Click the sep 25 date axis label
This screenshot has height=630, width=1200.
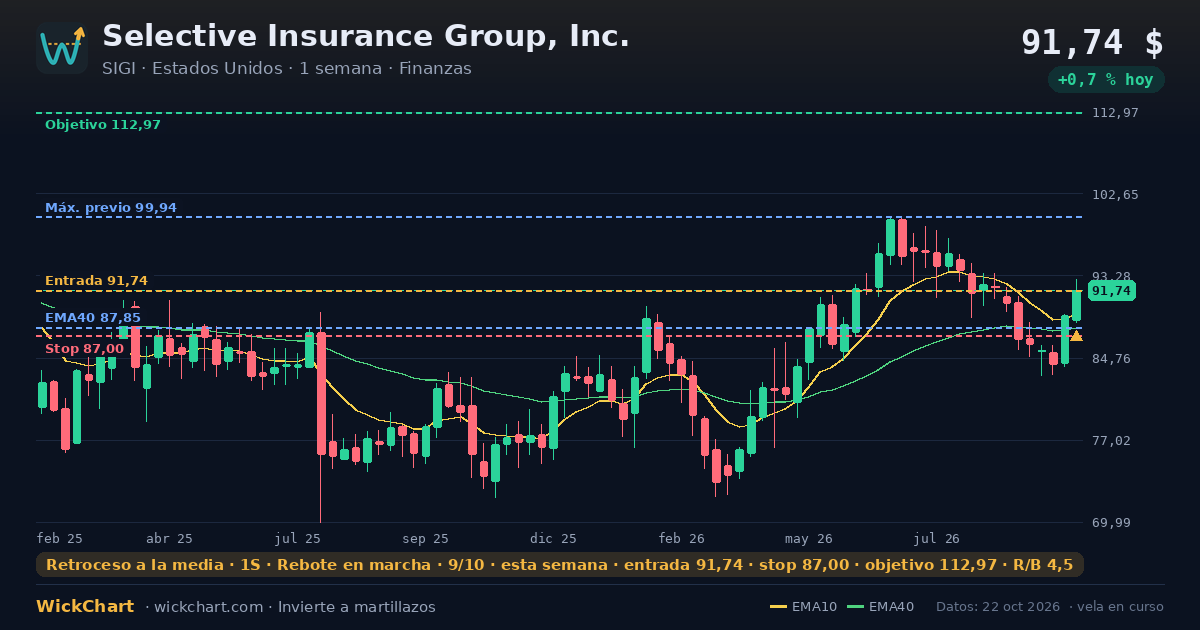click(426, 538)
